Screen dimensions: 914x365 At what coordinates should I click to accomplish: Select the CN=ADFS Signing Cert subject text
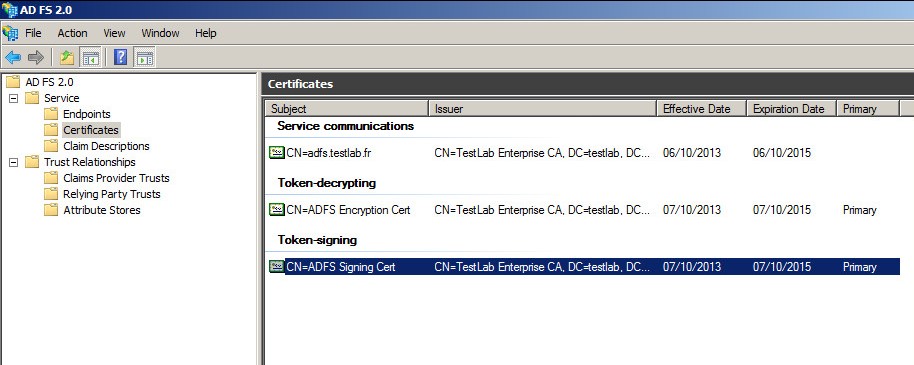(x=341, y=267)
